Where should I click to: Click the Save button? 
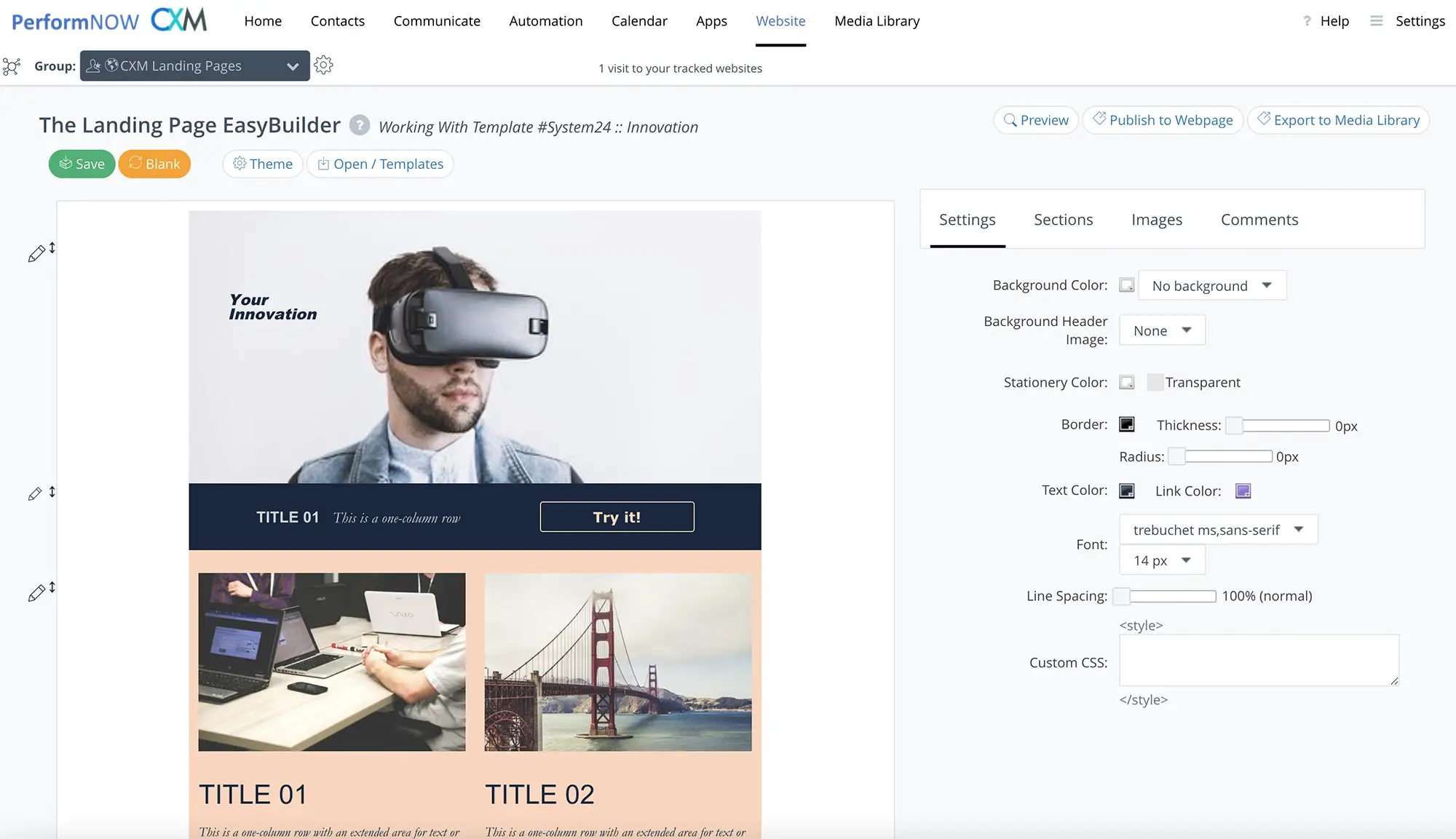tap(82, 164)
